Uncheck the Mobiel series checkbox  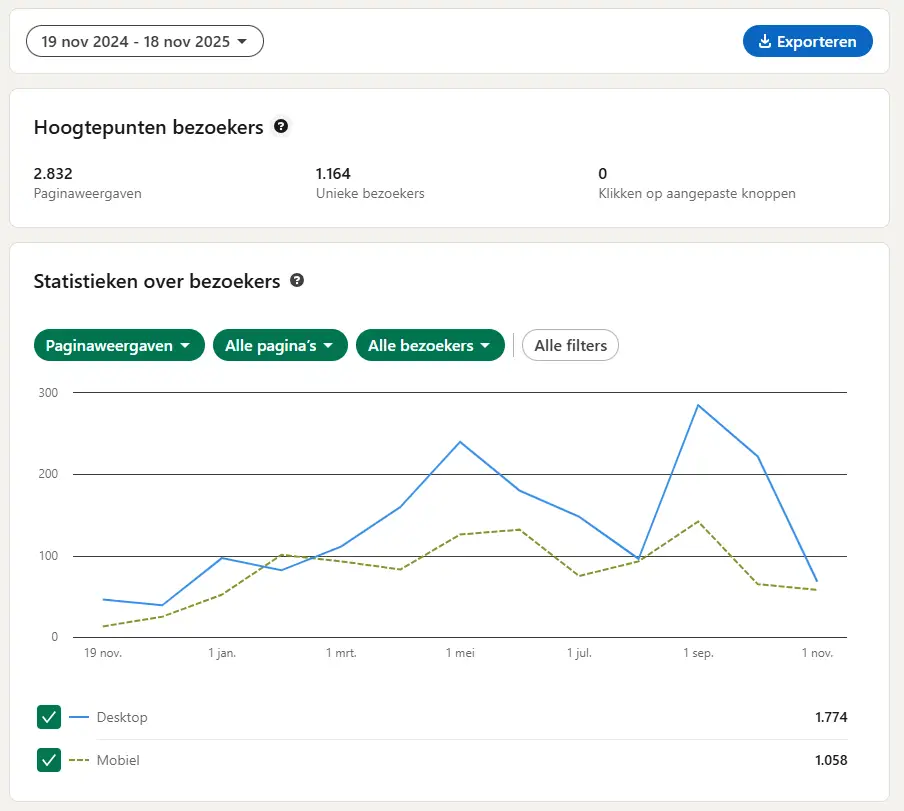[49, 760]
